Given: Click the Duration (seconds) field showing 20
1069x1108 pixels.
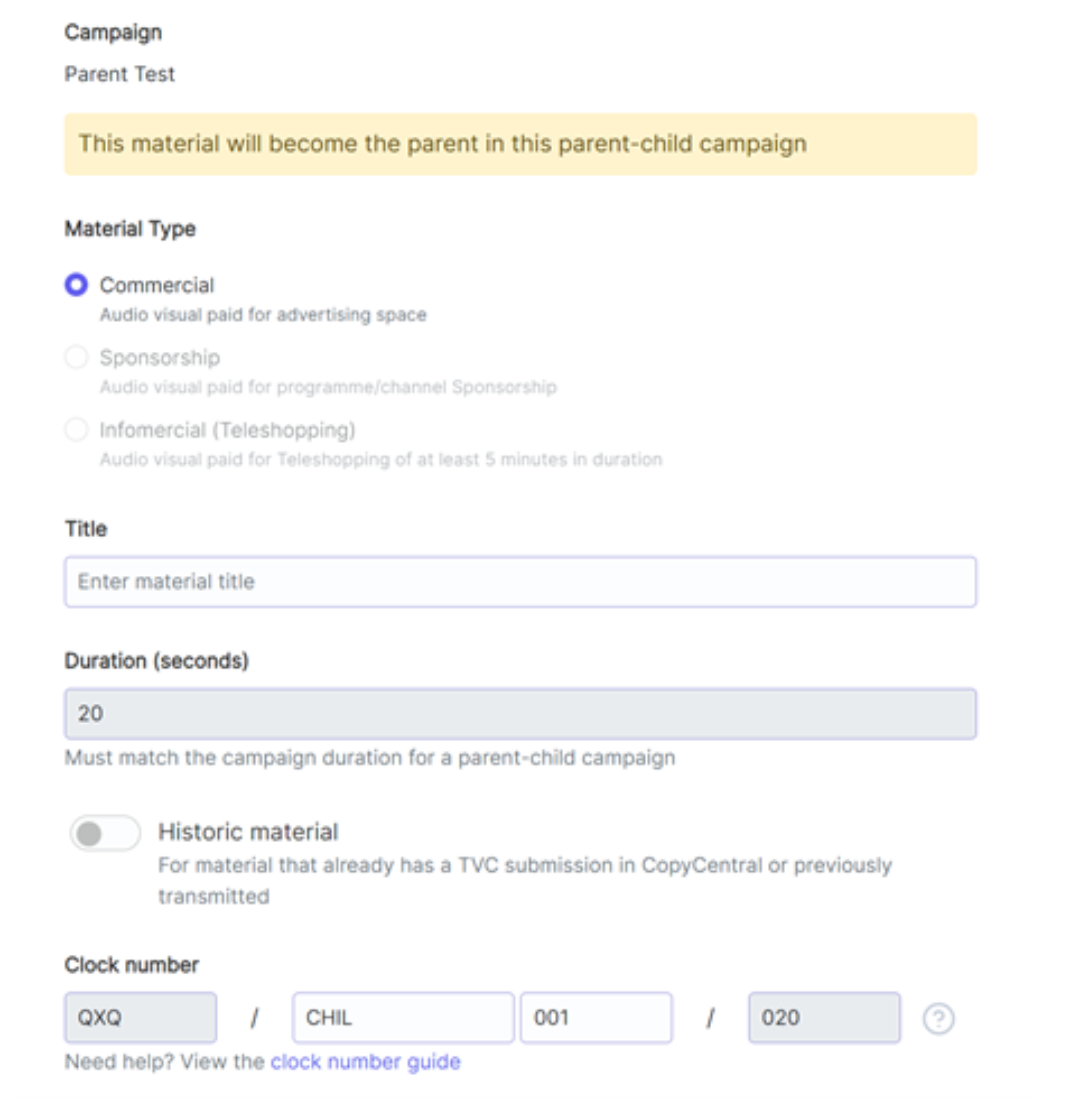Looking at the screenshot, I should (520, 714).
